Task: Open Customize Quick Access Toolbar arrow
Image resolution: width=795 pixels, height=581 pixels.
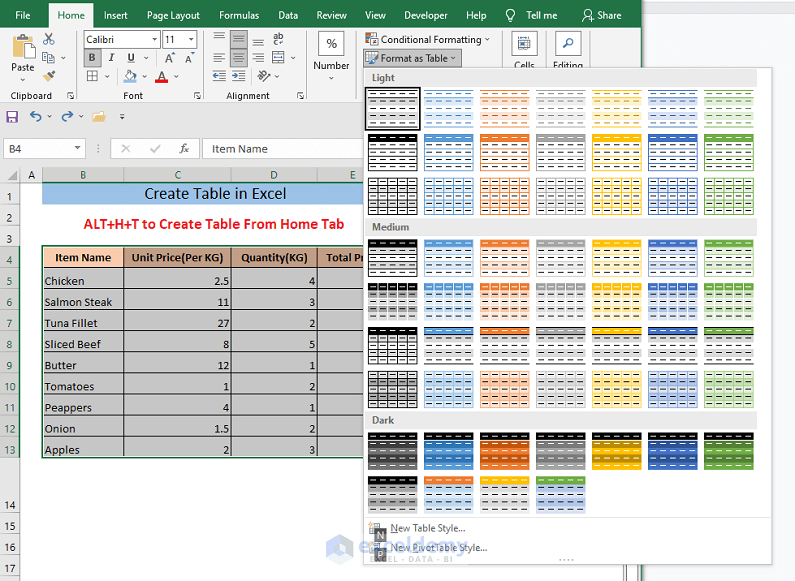Action: [122, 117]
